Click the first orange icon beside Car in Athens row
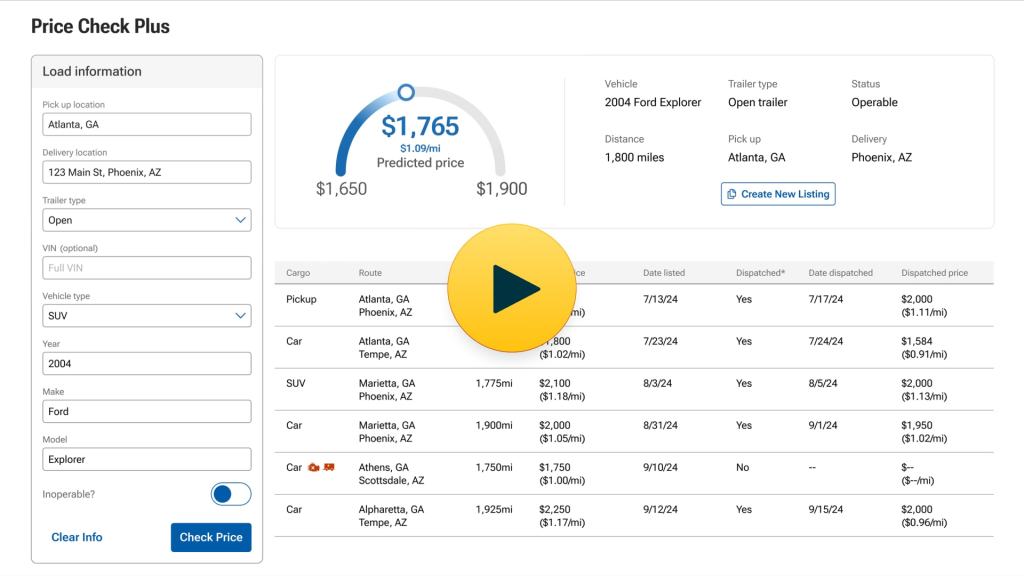Image resolution: width=1024 pixels, height=576 pixels. click(313, 468)
